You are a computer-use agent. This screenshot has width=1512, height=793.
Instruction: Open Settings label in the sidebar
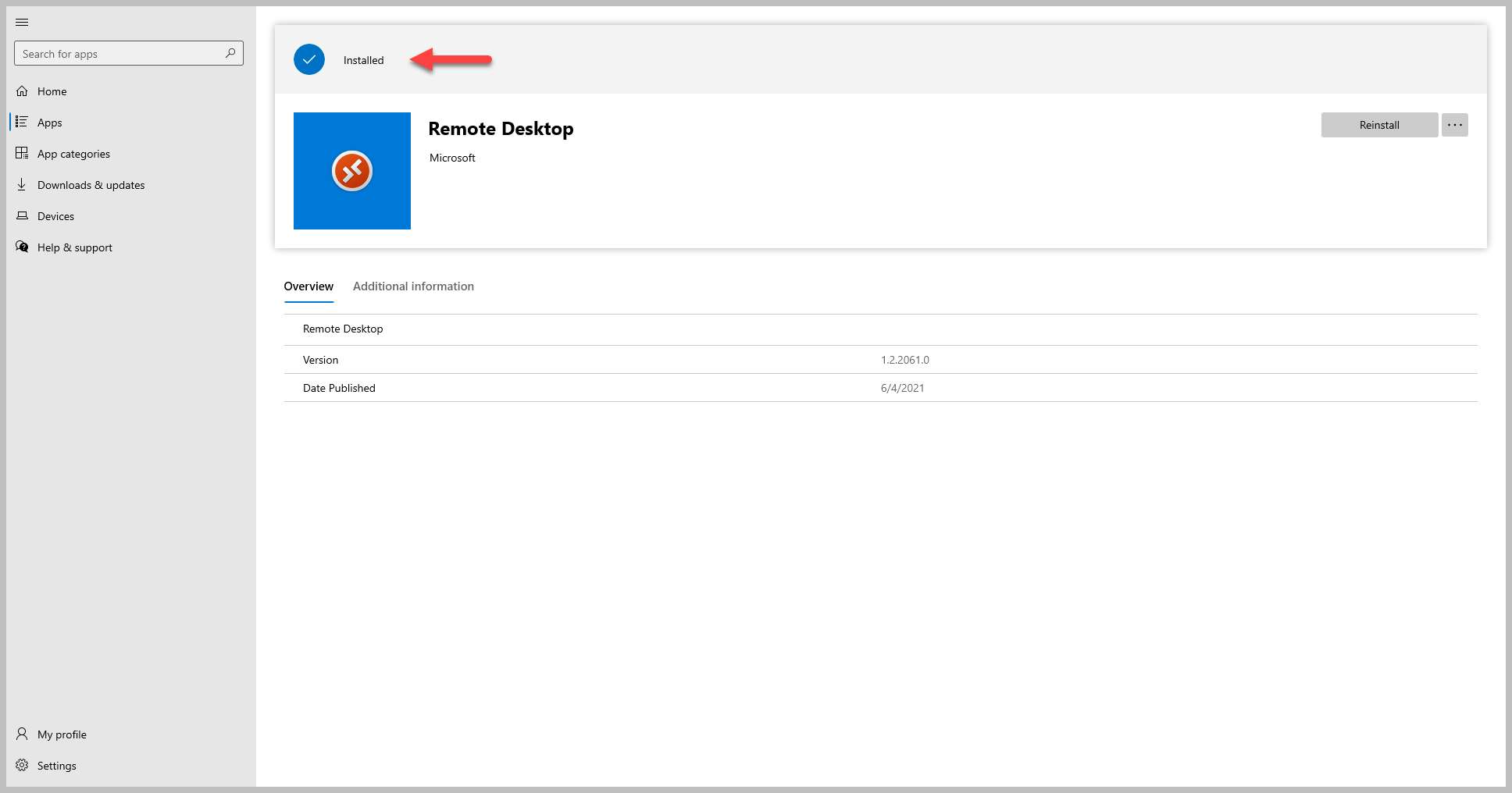pyautogui.click(x=57, y=766)
